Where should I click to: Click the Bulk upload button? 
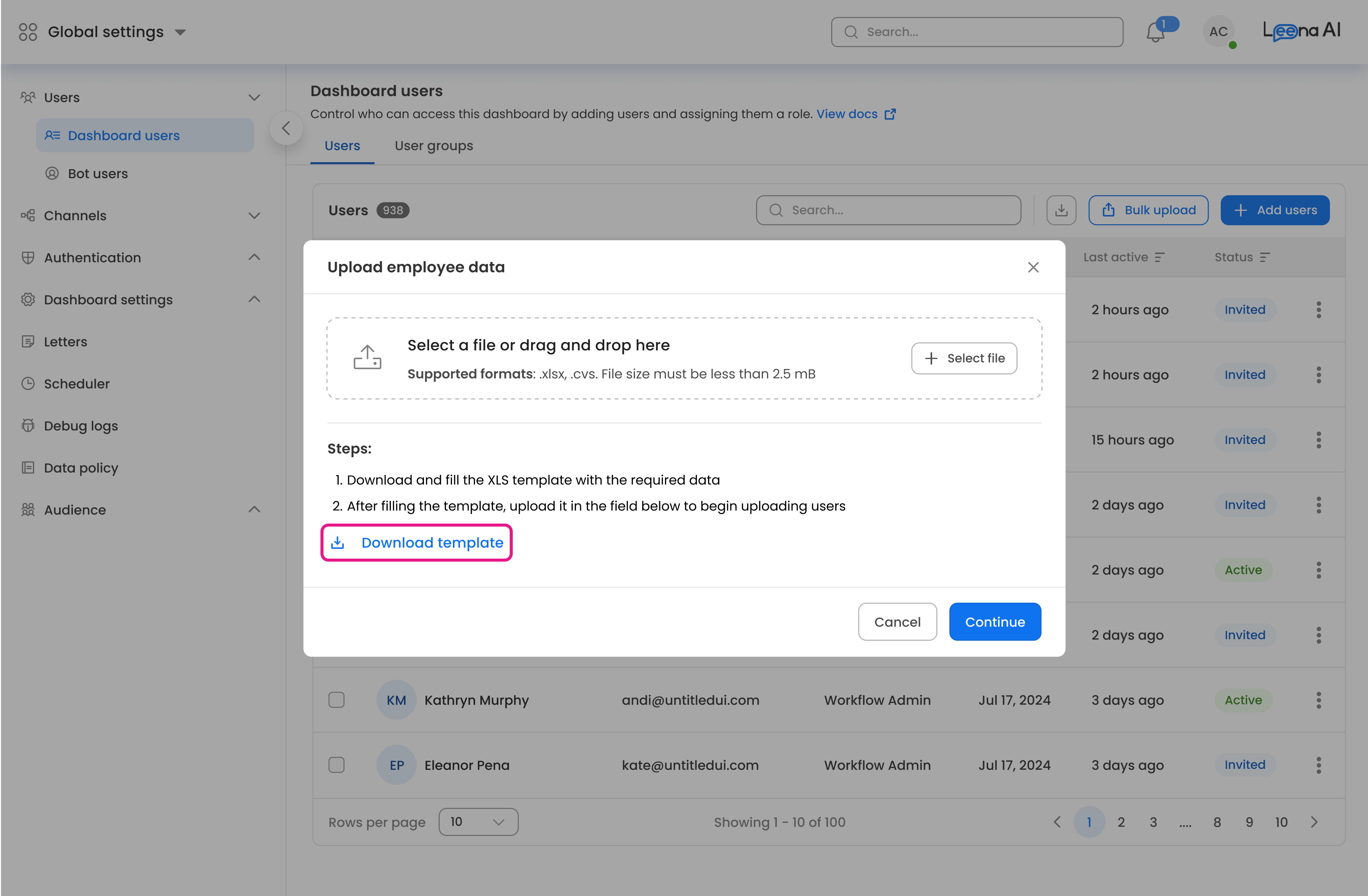[x=1148, y=210]
